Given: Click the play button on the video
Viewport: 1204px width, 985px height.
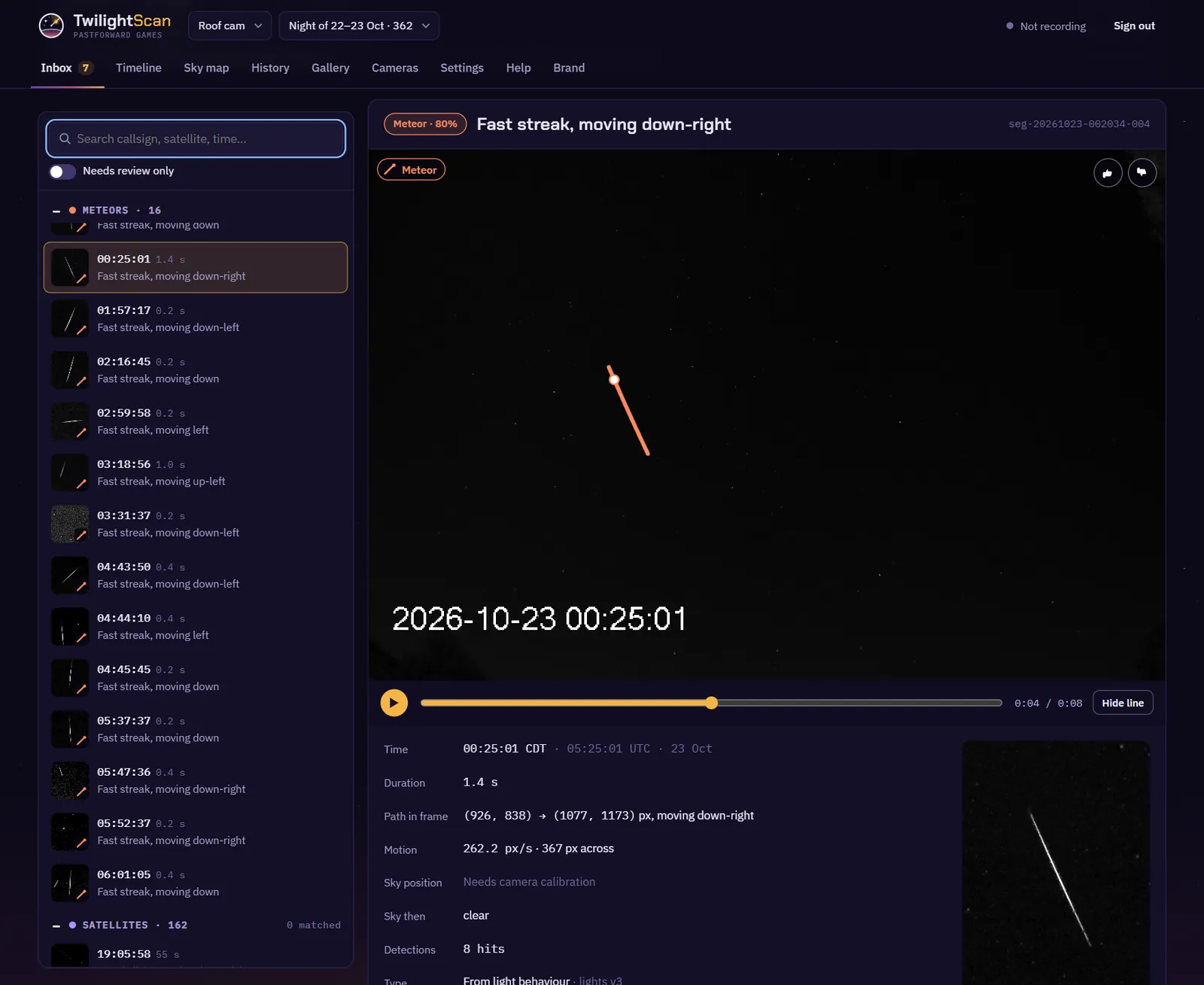Looking at the screenshot, I should [x=394, y=703].
